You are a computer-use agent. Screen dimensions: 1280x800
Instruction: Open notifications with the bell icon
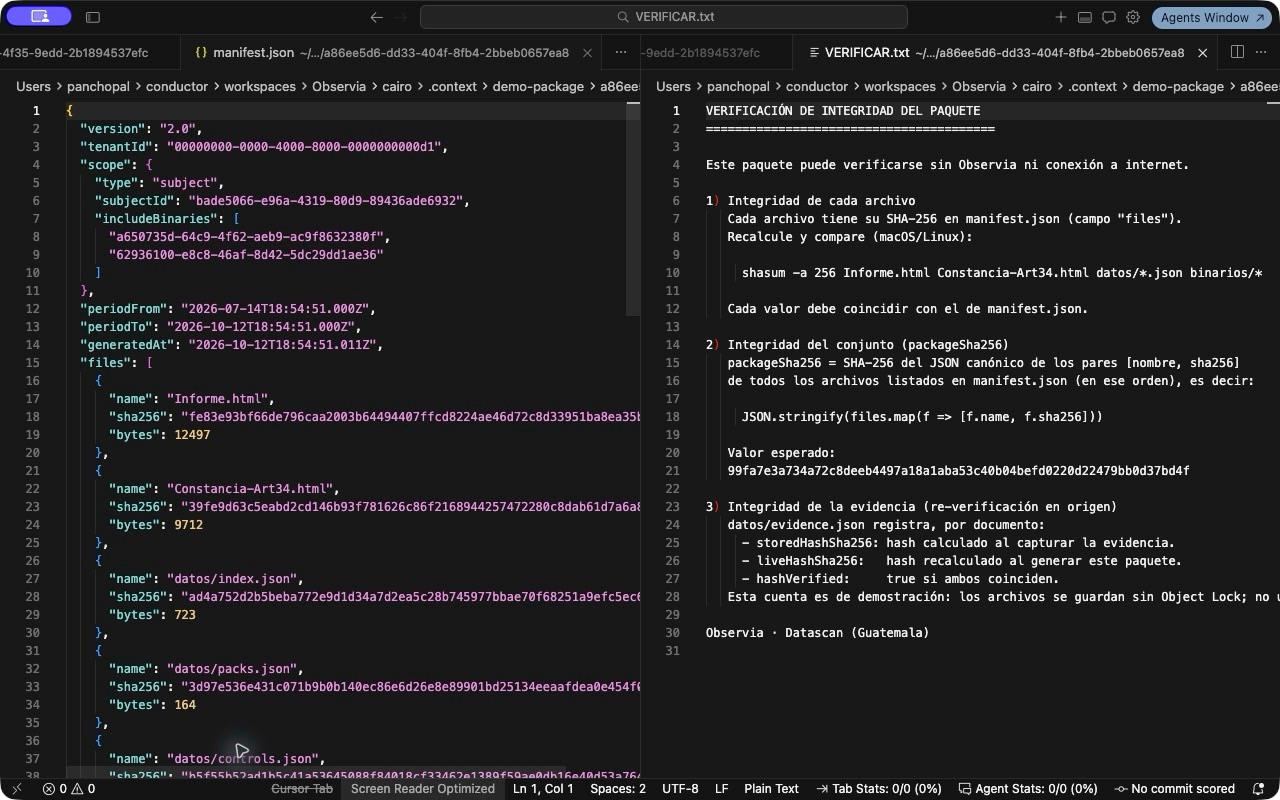pyautogui.click(x=1259, y=789)
